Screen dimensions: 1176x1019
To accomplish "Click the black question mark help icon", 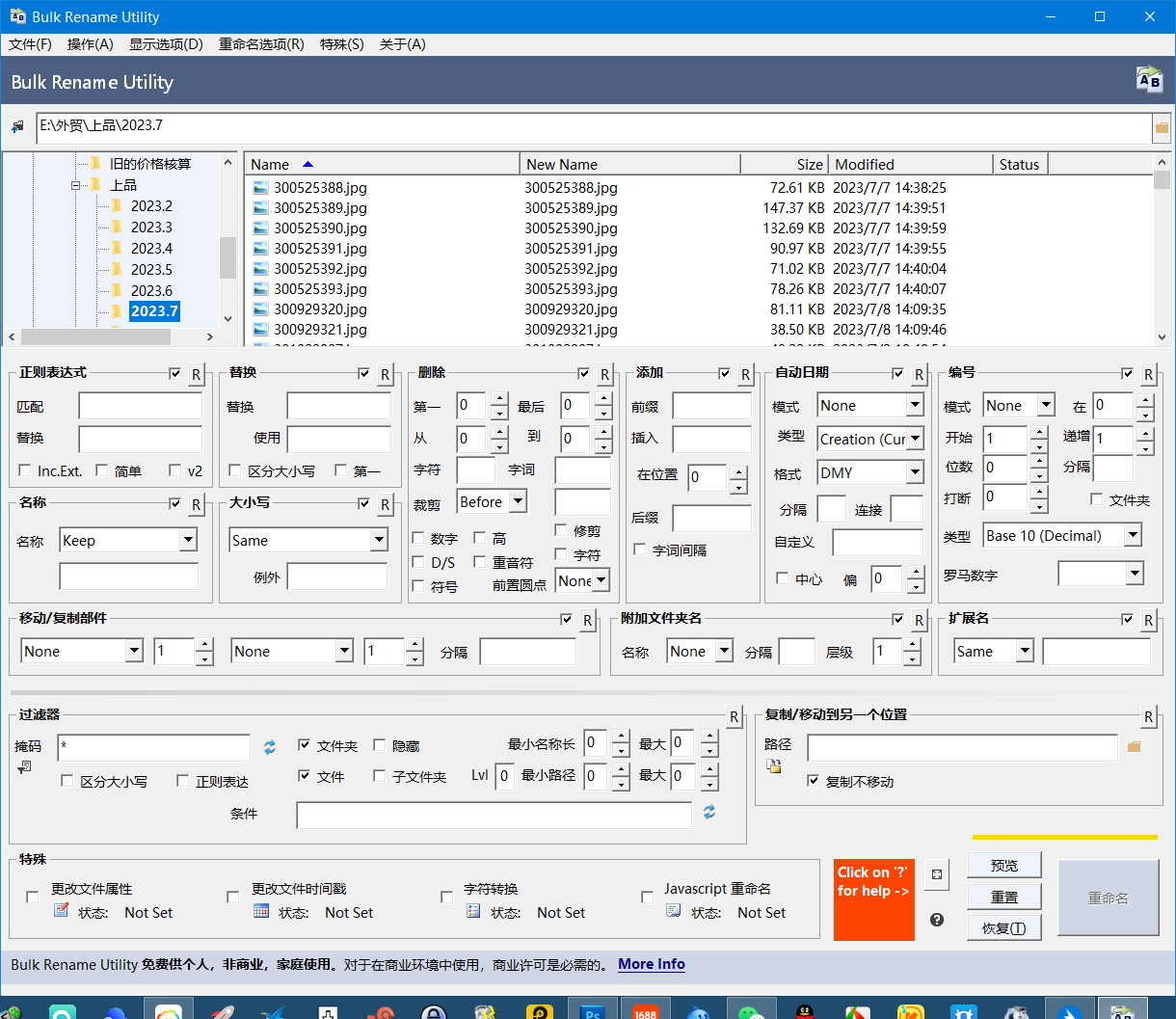I will click(937, 920).
